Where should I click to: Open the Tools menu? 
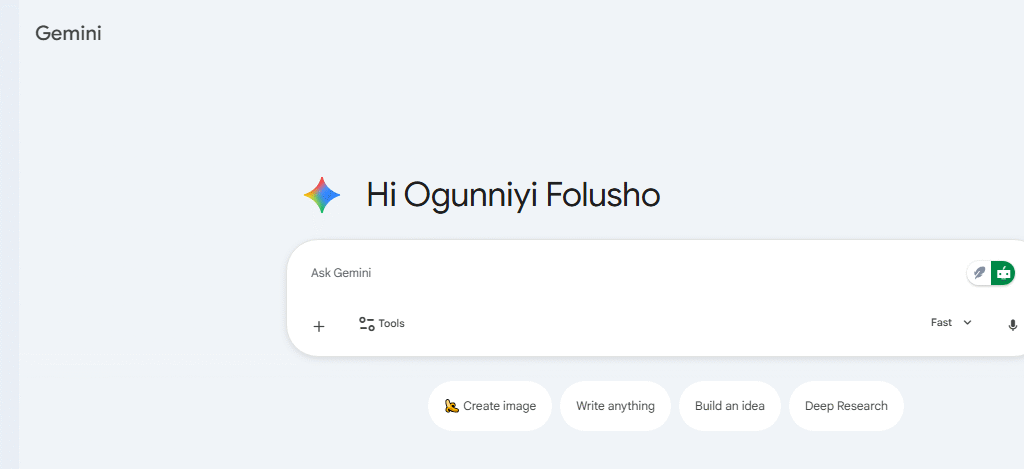click(382, 324)
